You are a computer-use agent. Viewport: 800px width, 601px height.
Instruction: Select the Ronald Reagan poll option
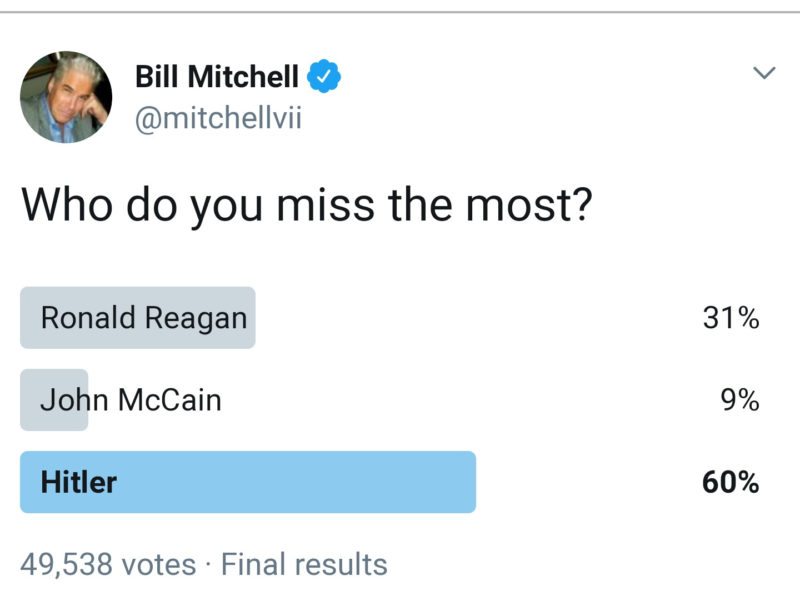[143, 318]
